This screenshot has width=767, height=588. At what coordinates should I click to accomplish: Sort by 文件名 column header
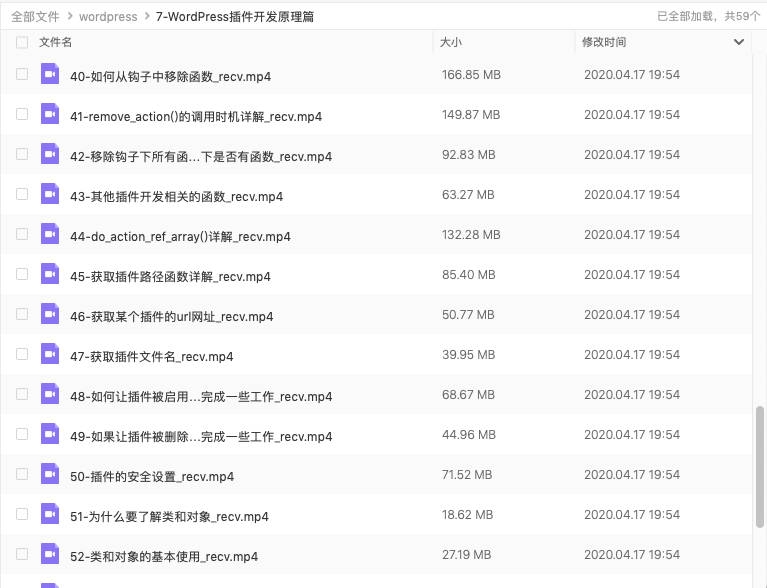pyautogui.click(x=55, y=42)
